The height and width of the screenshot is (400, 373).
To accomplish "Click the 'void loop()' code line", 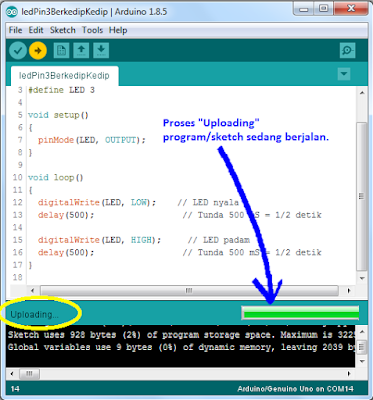I will pos(56,177).
